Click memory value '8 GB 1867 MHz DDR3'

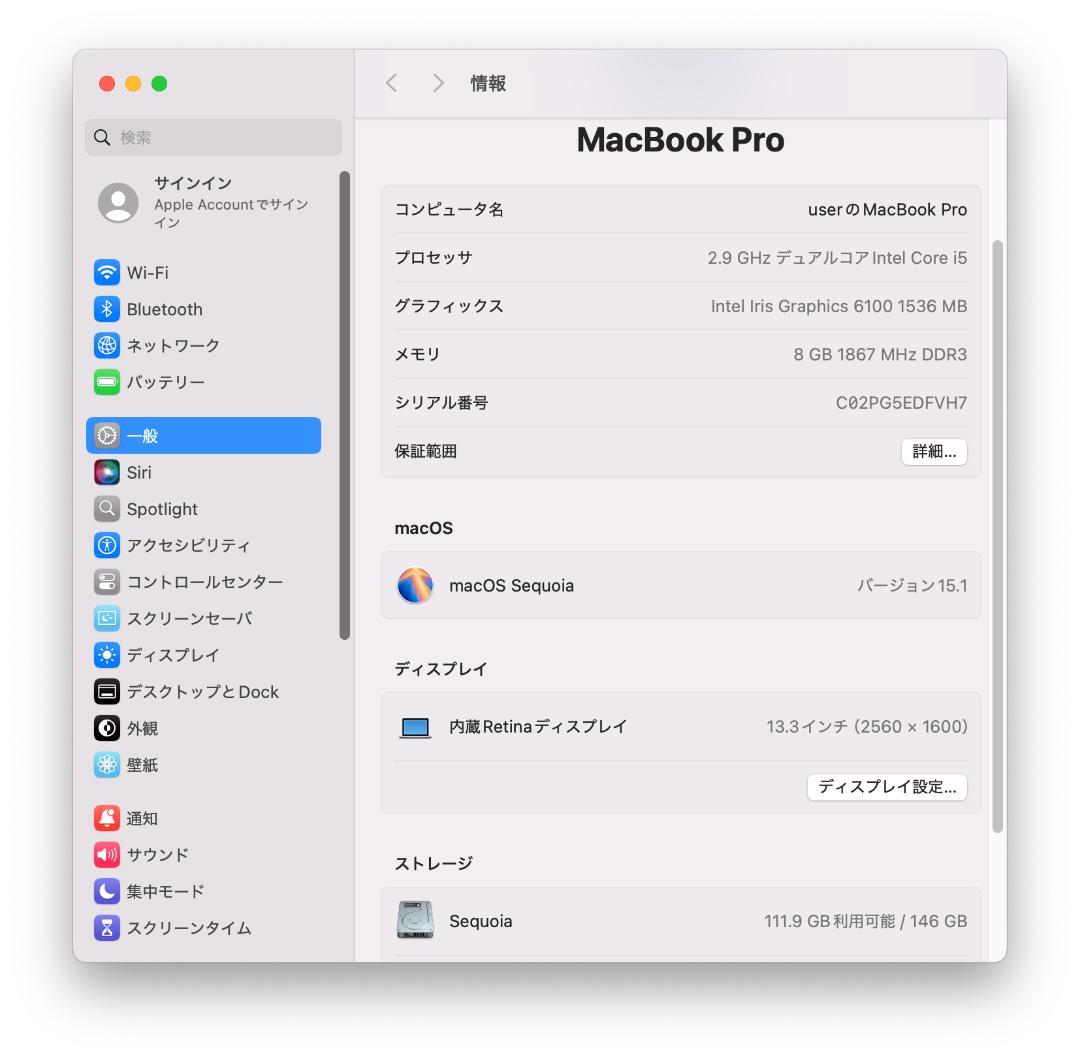click(x=880, y=354)
